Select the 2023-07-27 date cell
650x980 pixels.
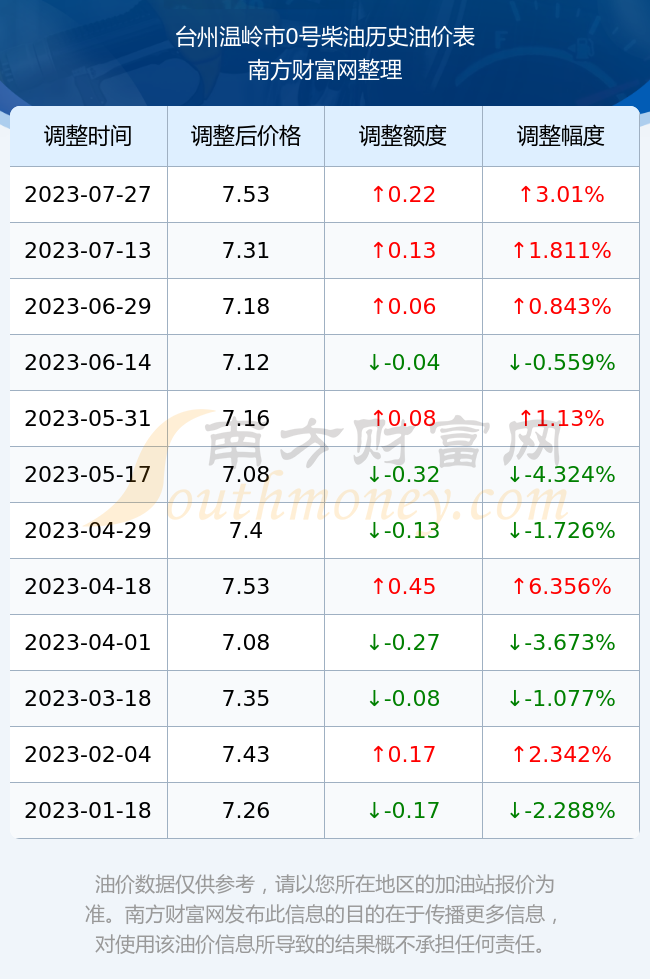[88, 194]
